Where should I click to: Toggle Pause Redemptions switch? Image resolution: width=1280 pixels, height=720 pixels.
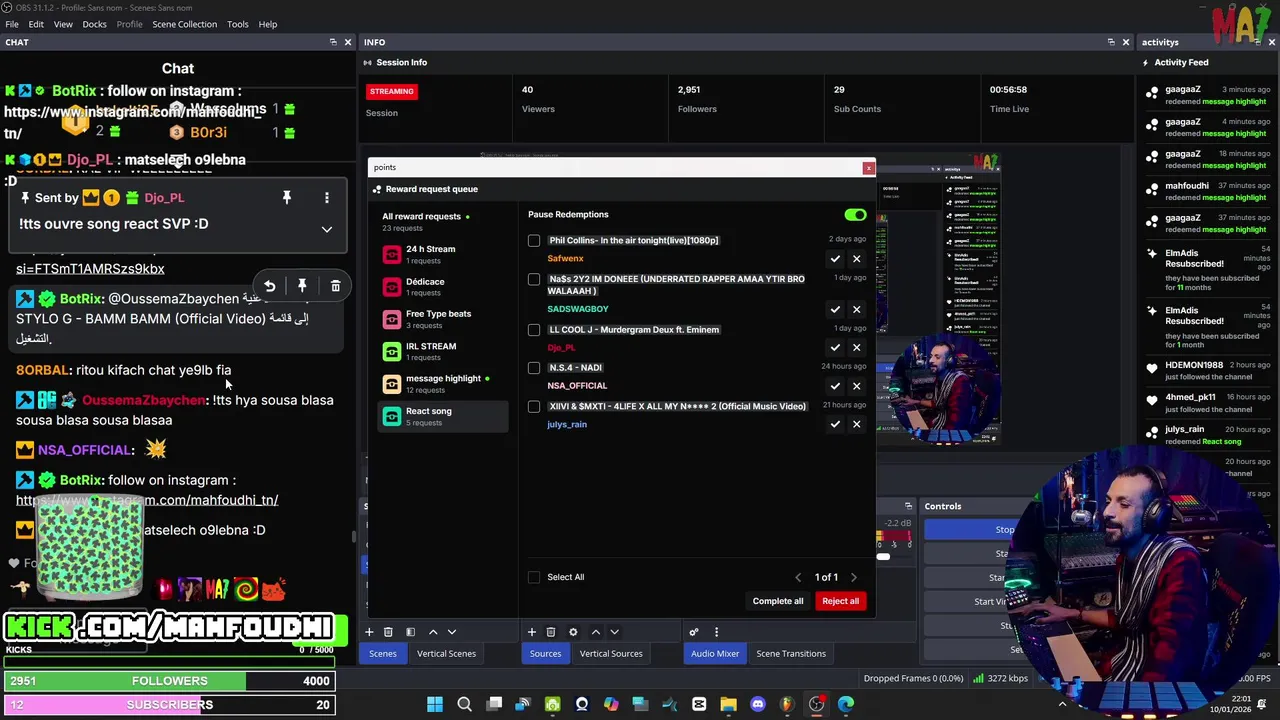pos(855,215)
